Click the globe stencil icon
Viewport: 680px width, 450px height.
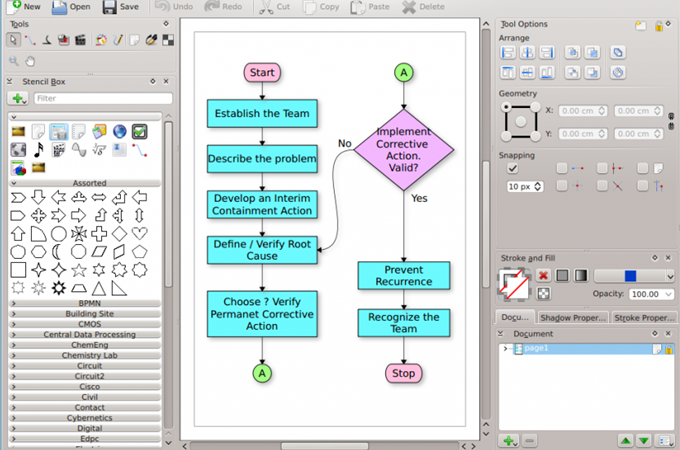pos(119,131)
